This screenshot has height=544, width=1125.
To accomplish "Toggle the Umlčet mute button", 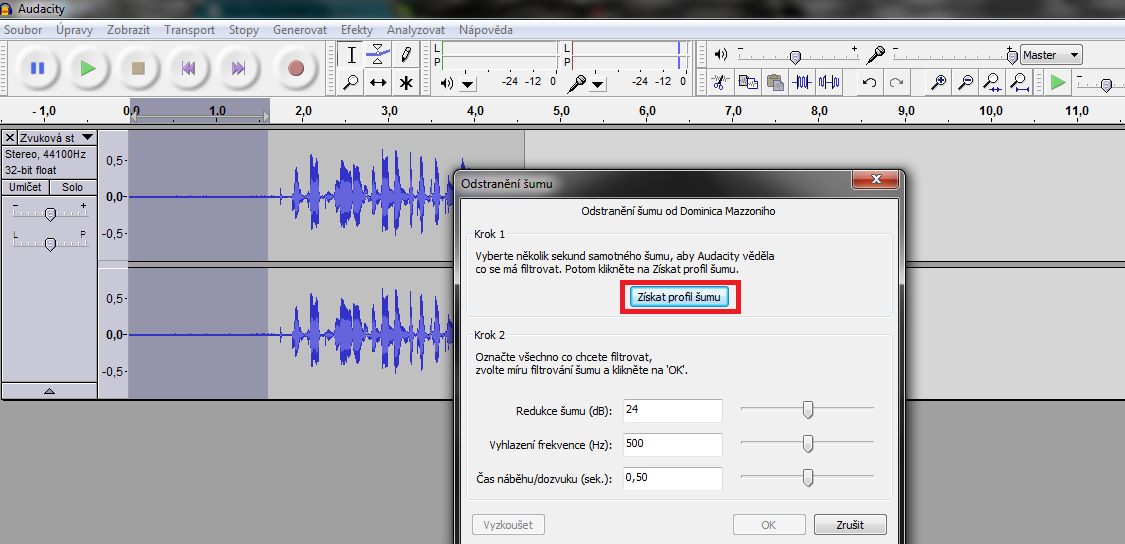I will (25, 187).
